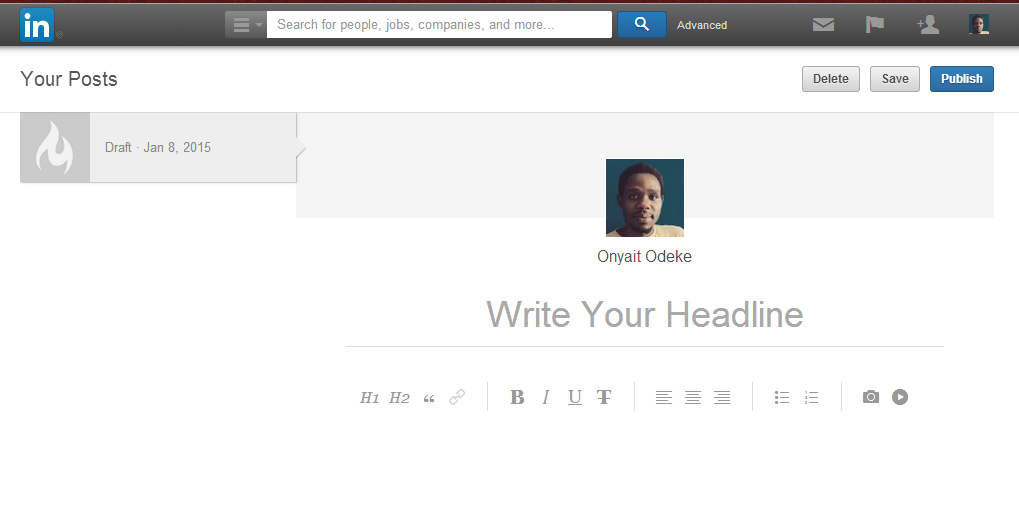Click the Your Posts heading

[69, 79]
